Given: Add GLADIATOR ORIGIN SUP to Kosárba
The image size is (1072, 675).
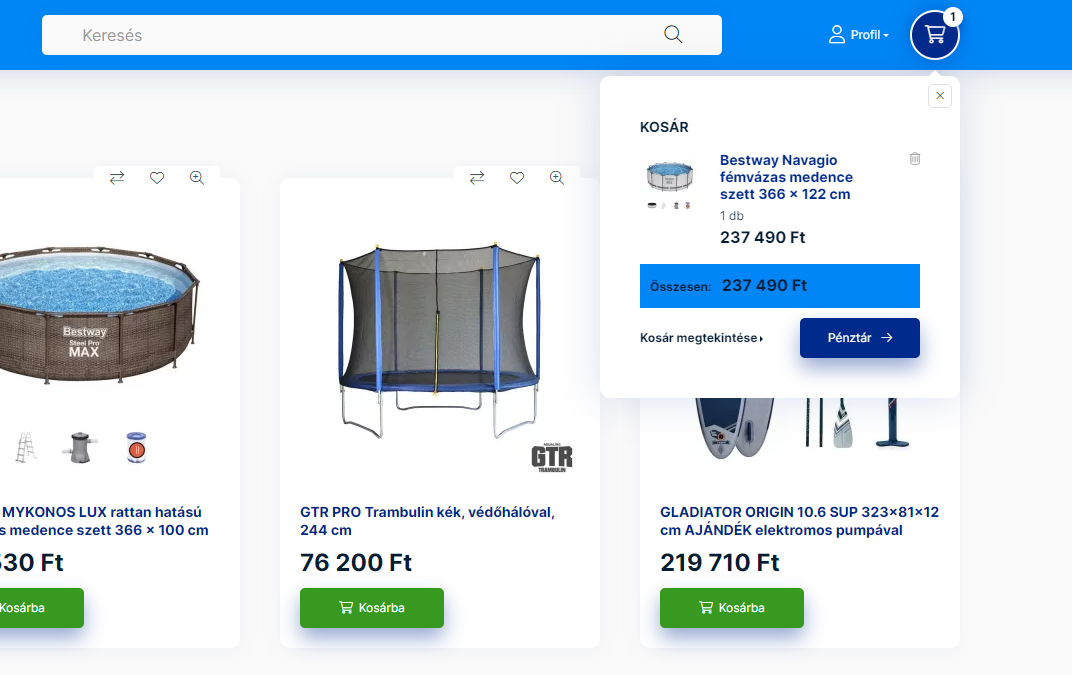Looking at the screenshot, I should click(732, 608).
